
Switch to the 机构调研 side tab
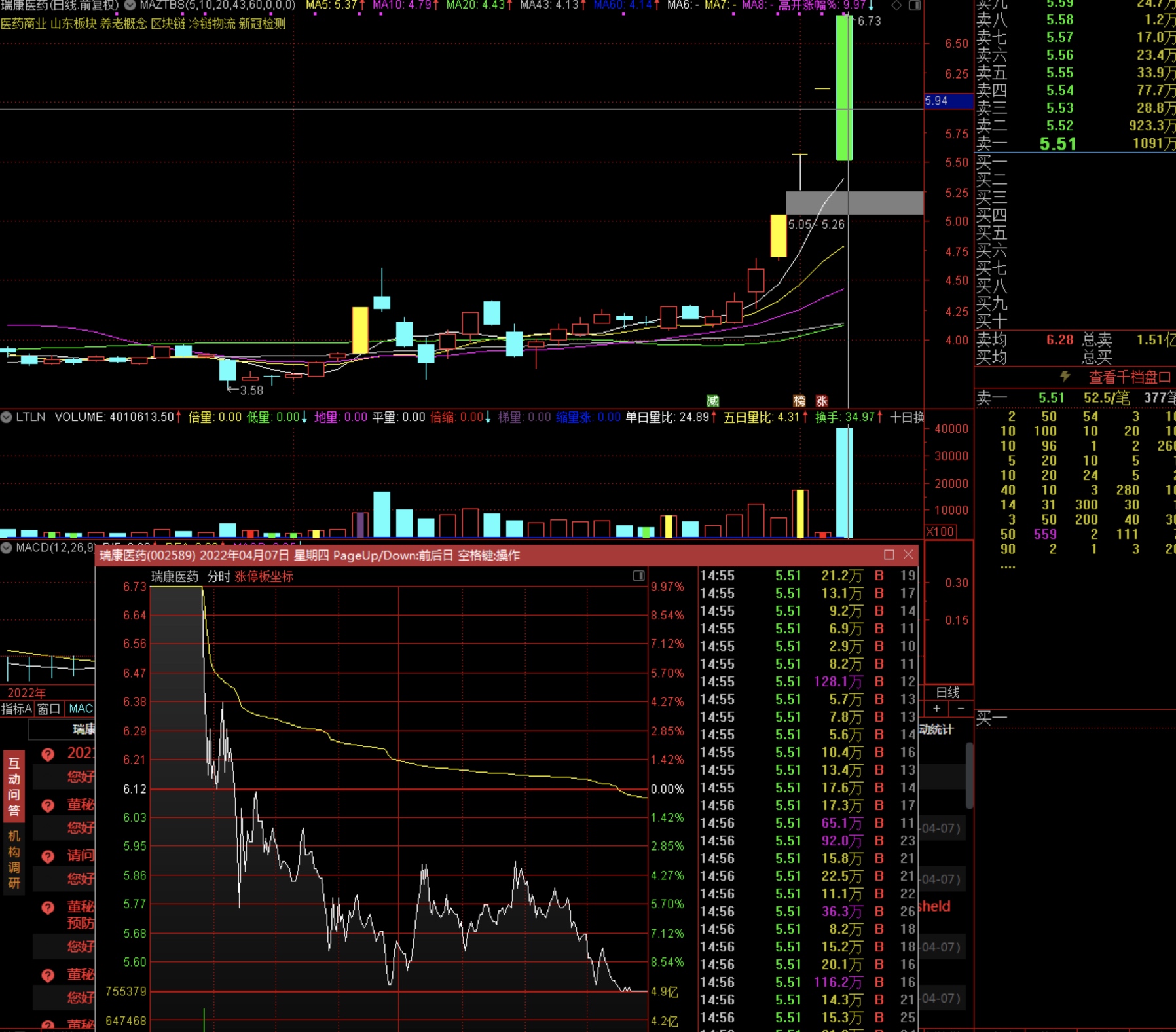pos(14,859)
